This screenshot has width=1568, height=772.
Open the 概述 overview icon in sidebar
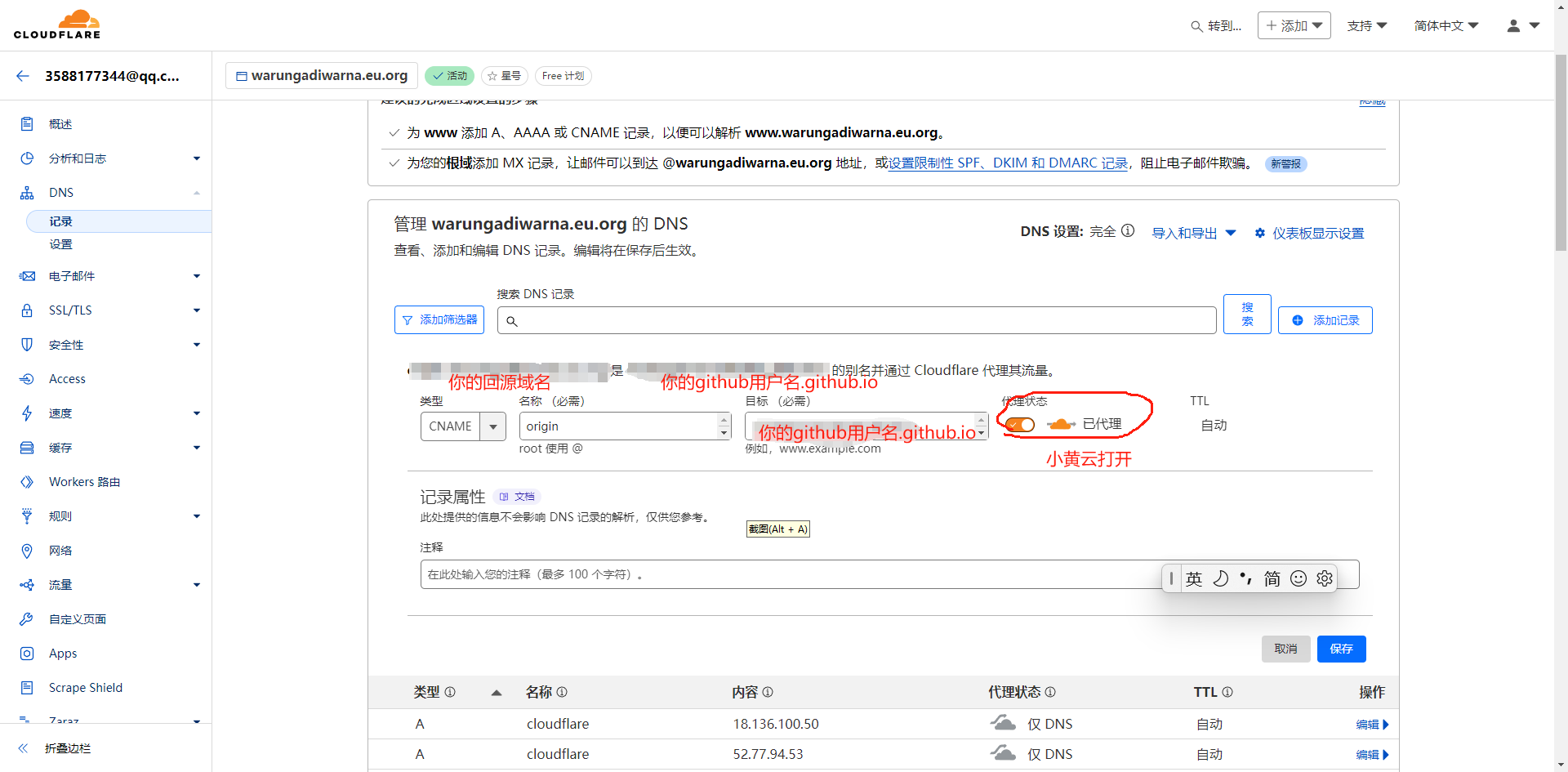pos(27,124)
